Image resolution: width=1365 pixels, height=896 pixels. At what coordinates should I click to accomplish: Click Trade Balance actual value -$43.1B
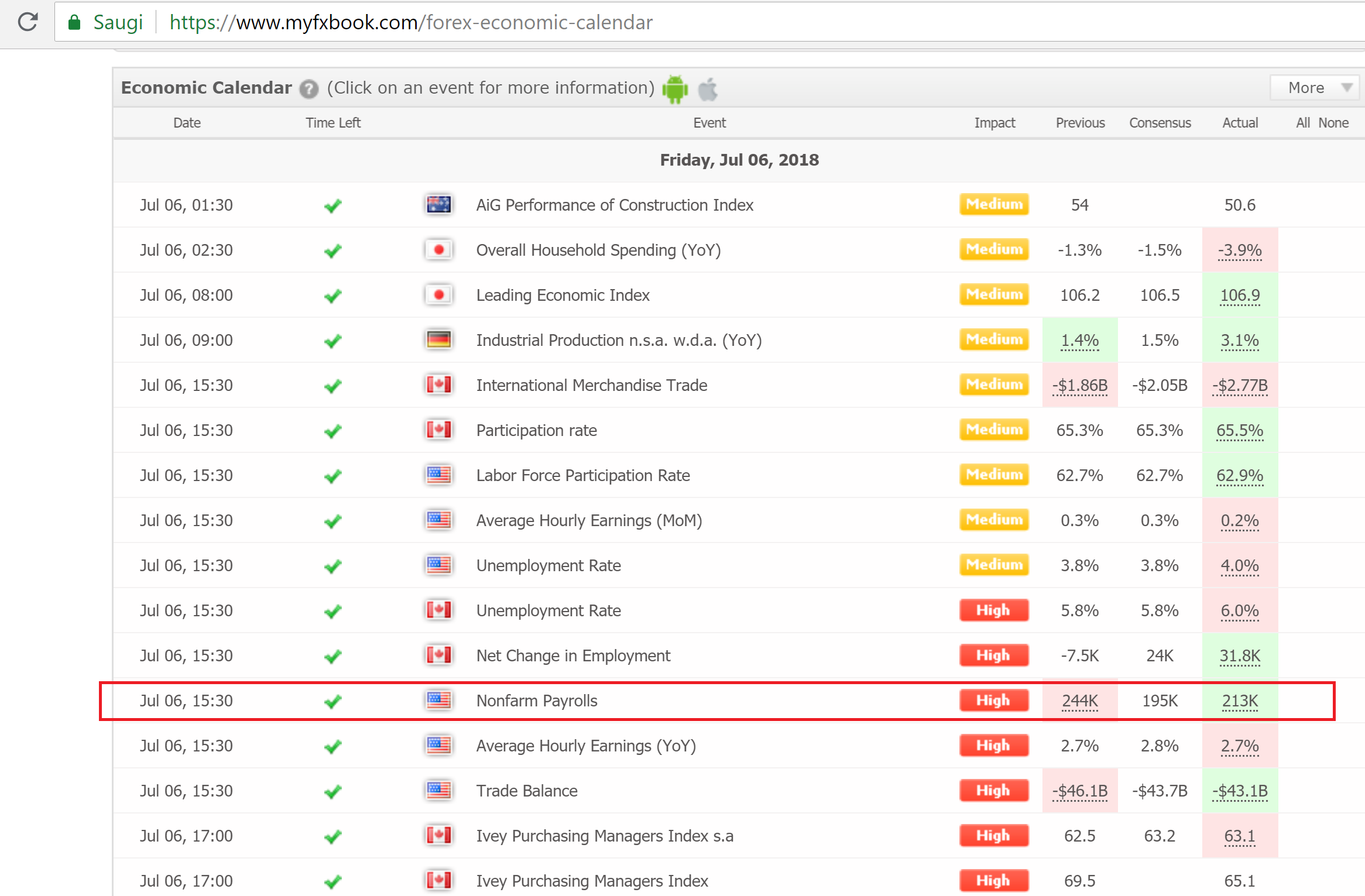pyautogui.click(x=1240, y=791)
